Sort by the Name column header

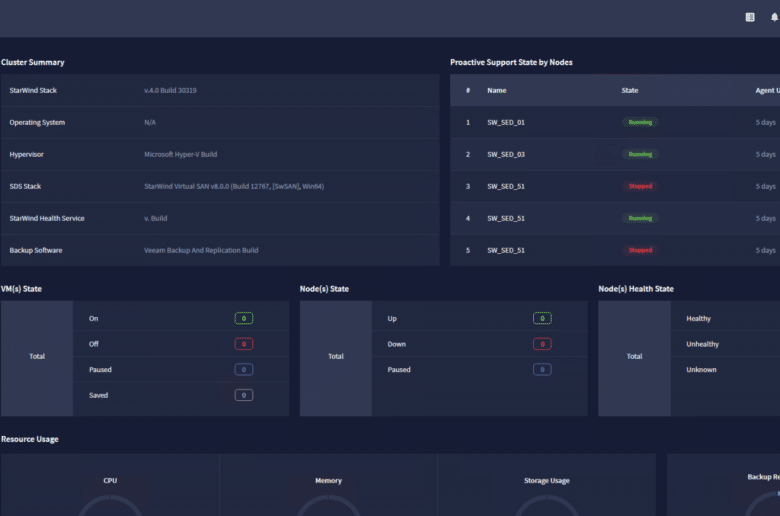(496, 90)
